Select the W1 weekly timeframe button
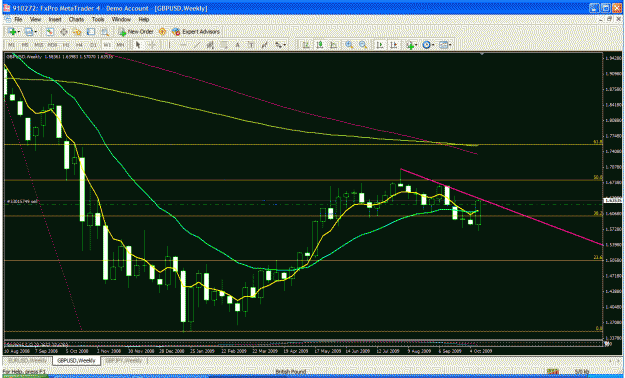Screen dimensions: 625x378 107,45
